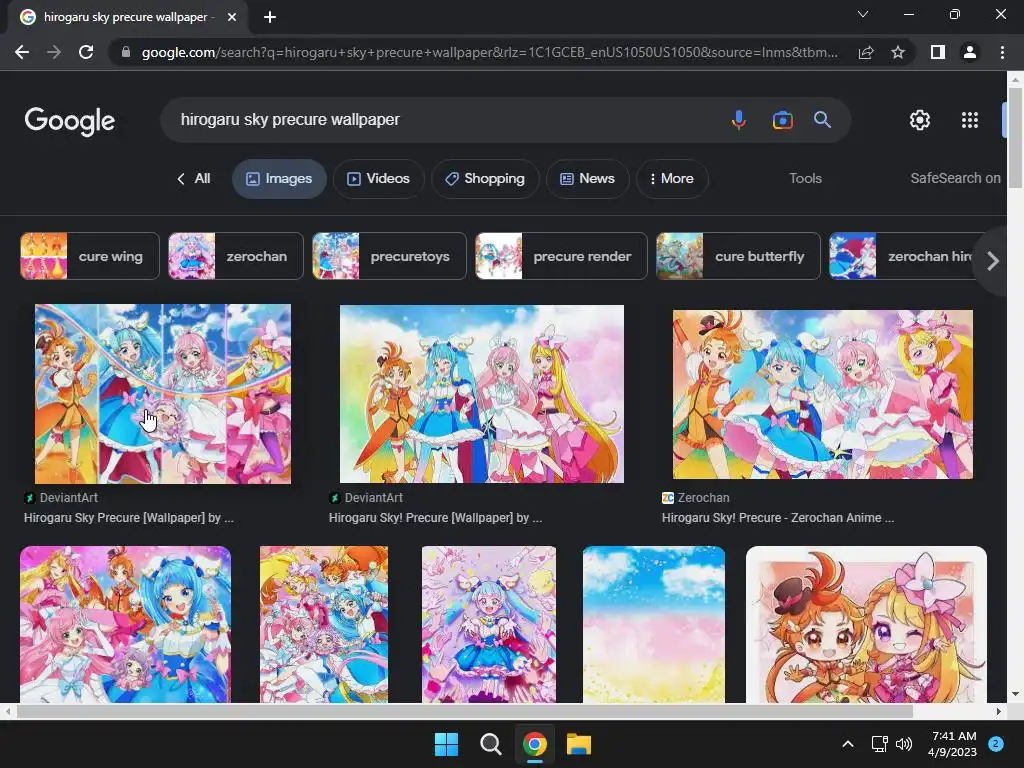Switch to the News tab
Image resolution: width=1024 pixels, height=768 pixels.
pos(588,179)
